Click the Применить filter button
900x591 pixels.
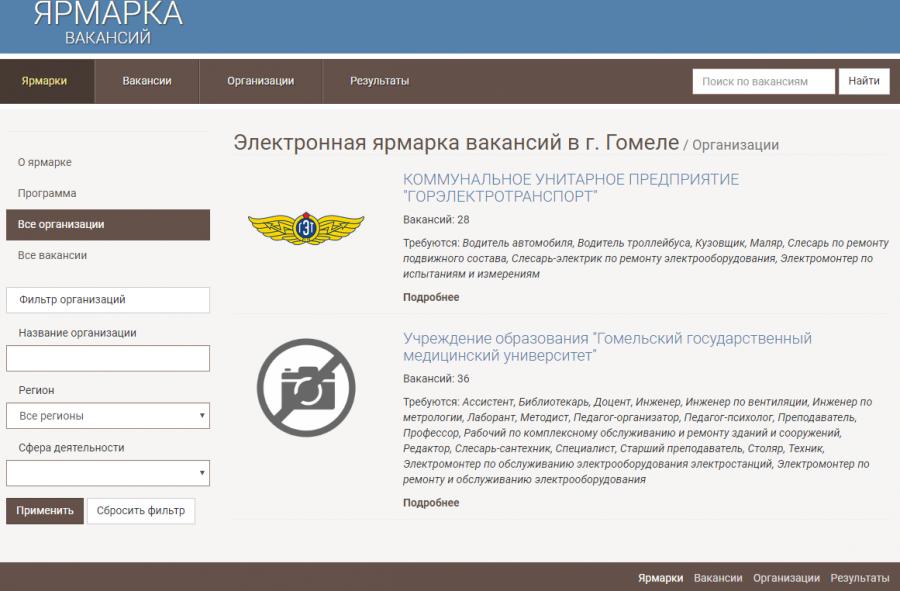[45, 511]
